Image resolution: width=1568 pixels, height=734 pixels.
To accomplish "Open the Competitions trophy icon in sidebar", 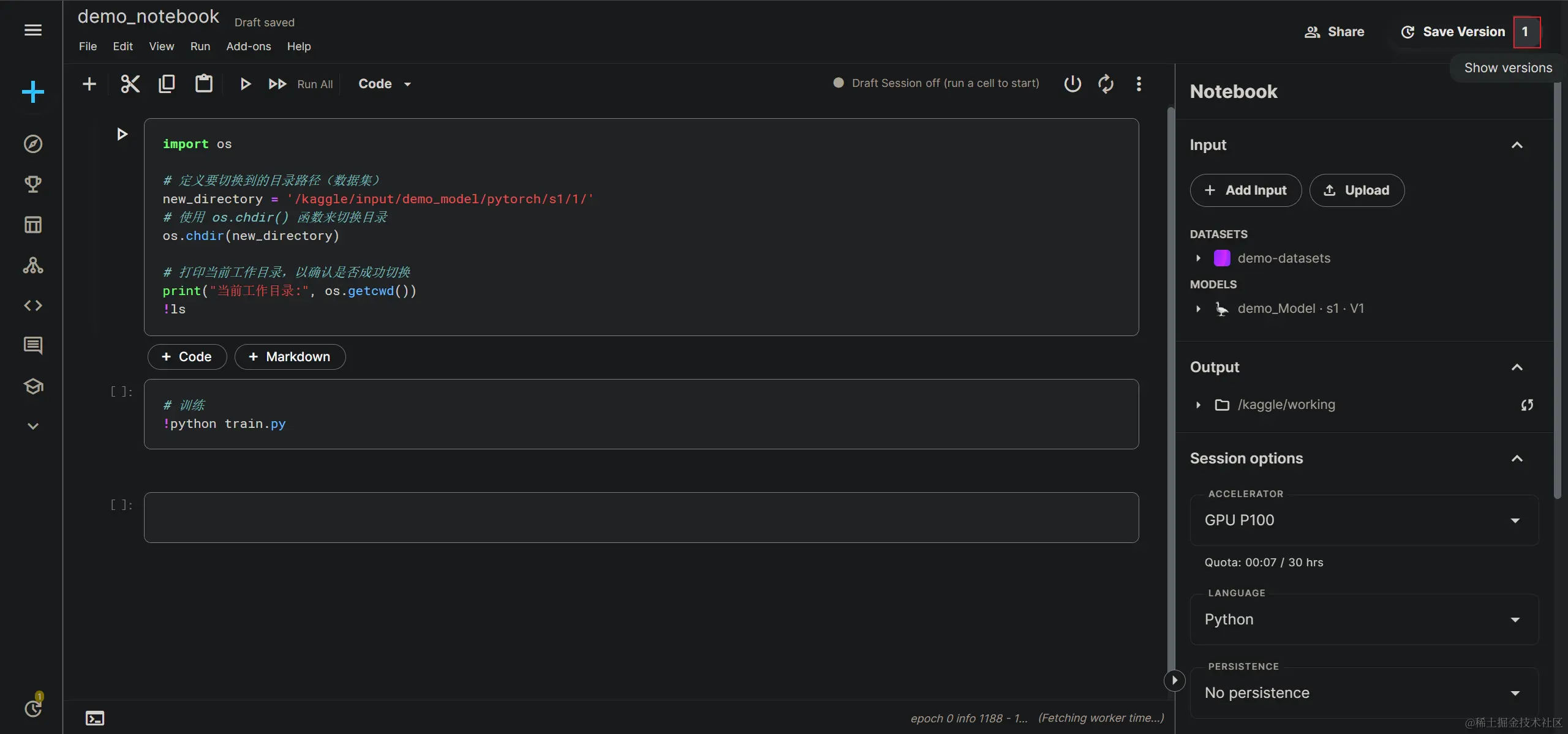I will click(x=33, y=184).
